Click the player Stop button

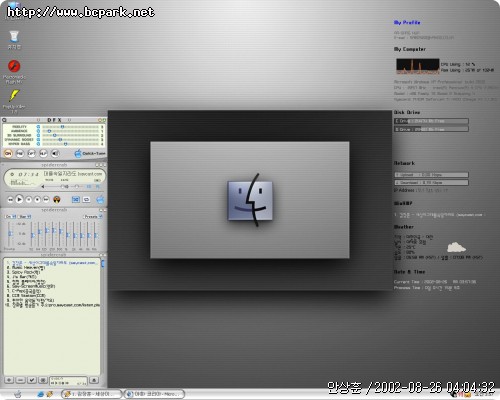coord(37,200)
